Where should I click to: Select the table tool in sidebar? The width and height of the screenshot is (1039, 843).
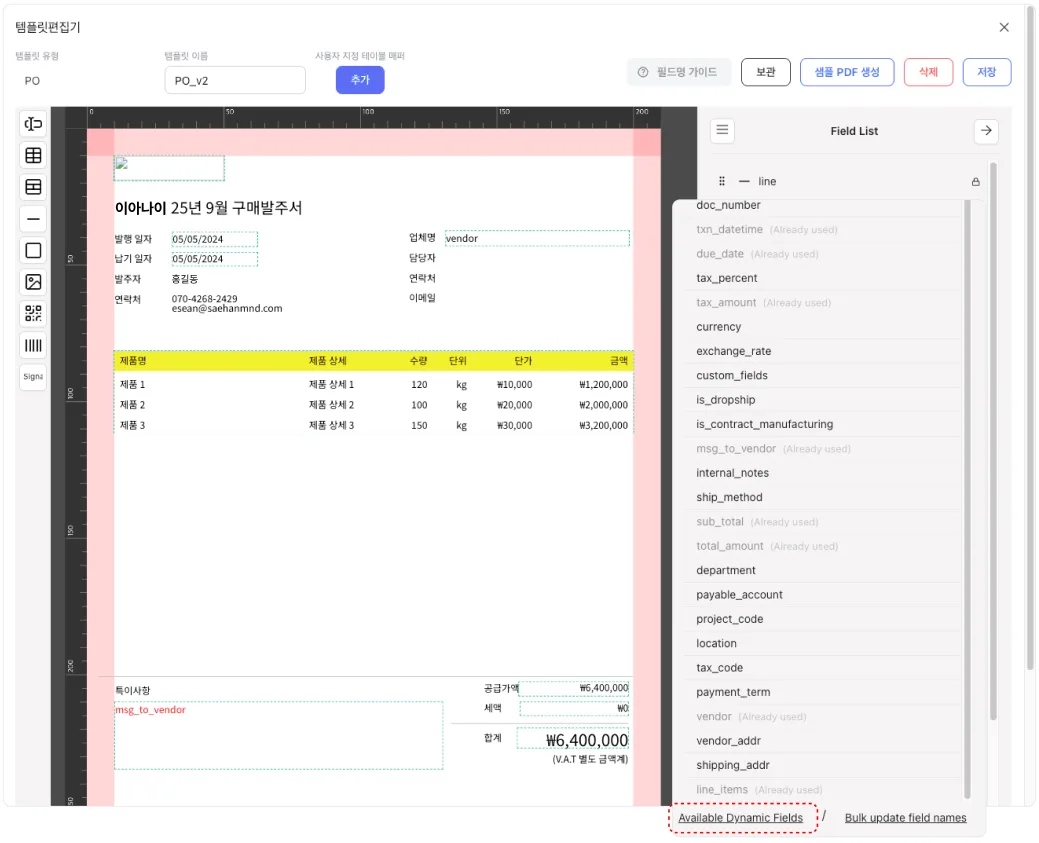(33, 155)
